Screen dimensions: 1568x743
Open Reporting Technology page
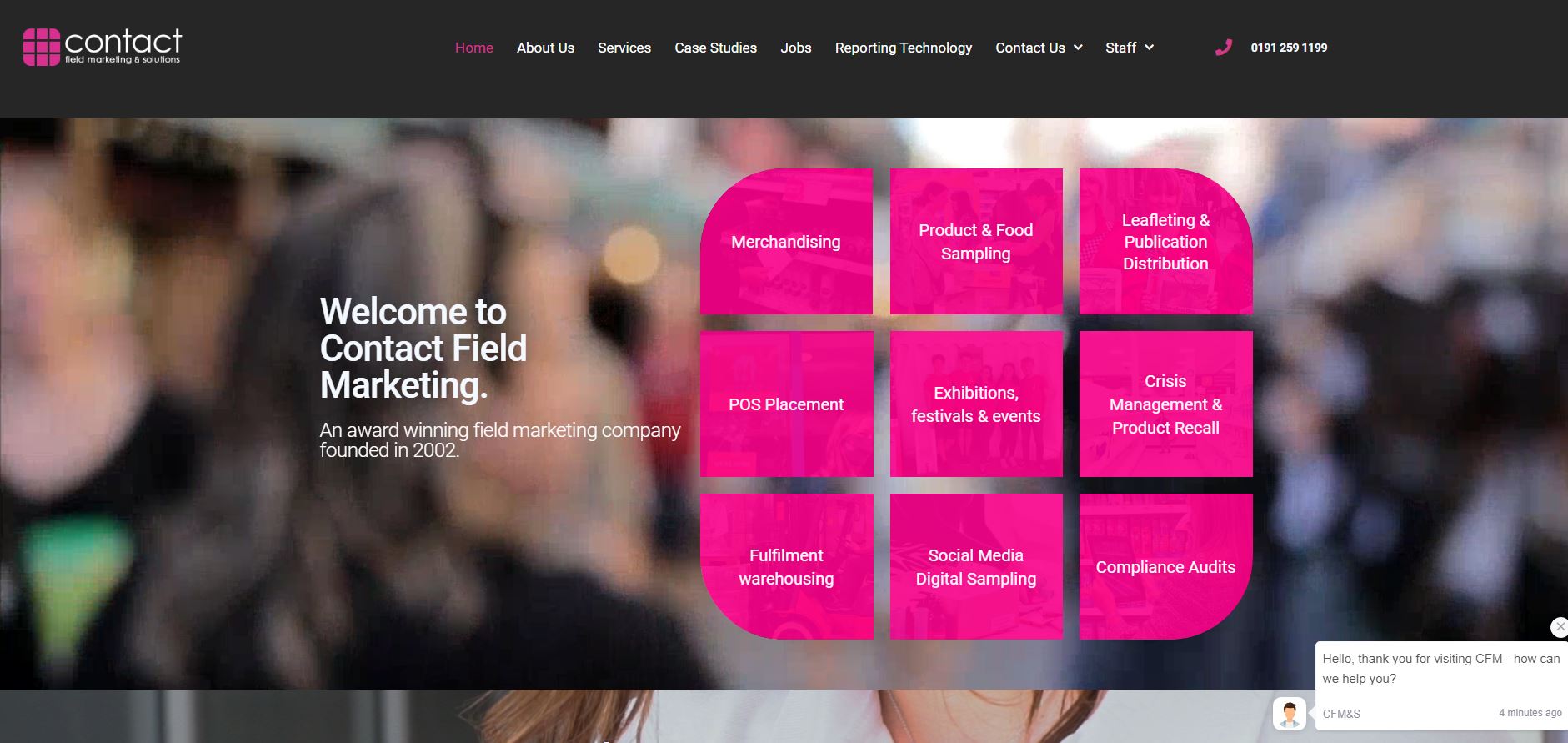(904, 48)
